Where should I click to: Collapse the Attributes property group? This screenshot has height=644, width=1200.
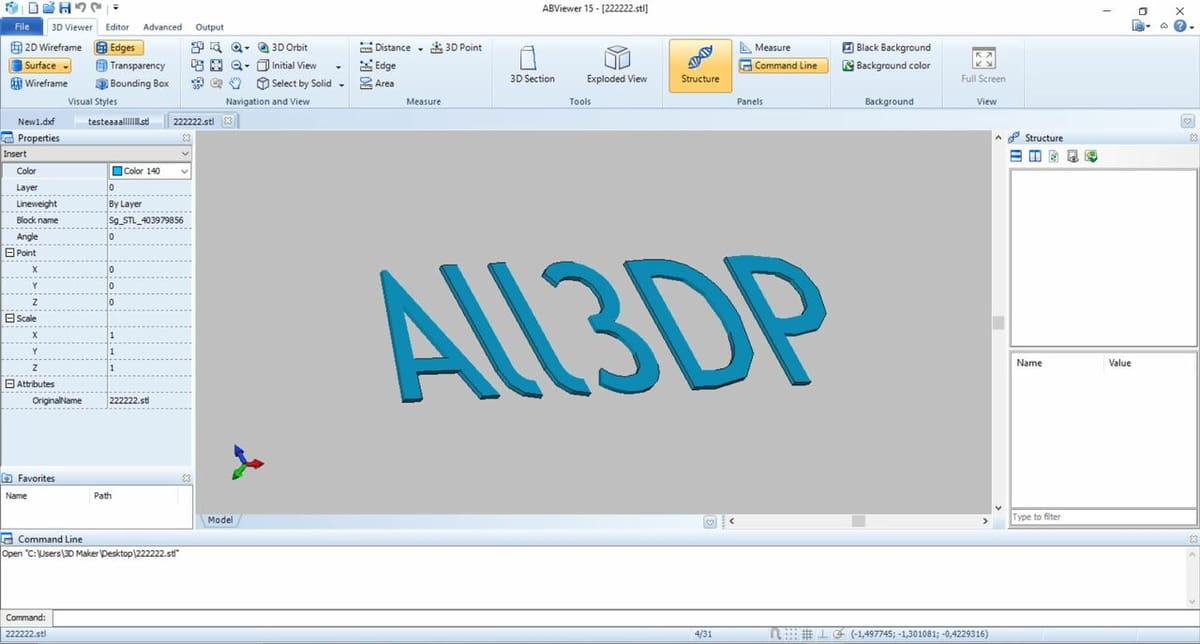[9, 384]
